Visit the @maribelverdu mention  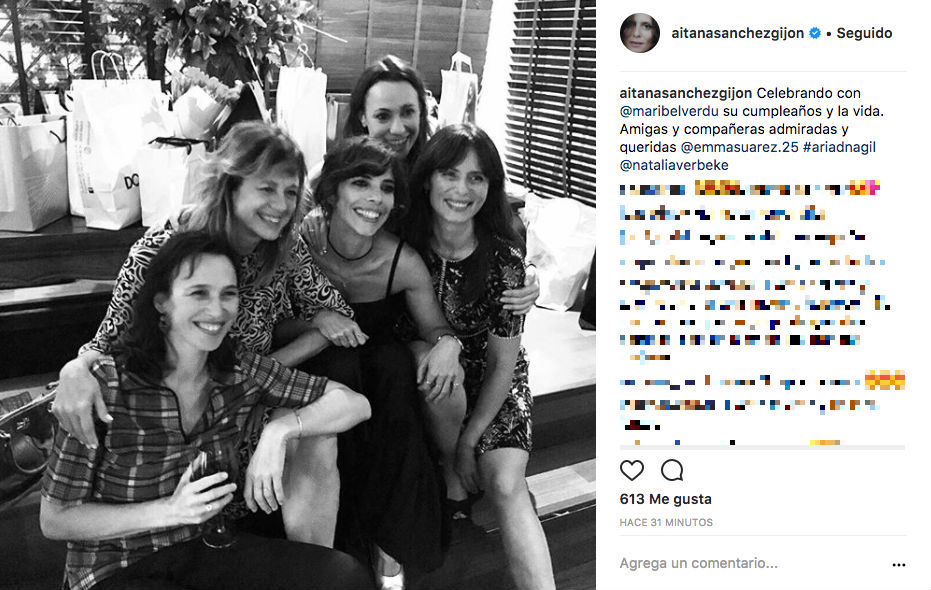[x=669, y=111]
